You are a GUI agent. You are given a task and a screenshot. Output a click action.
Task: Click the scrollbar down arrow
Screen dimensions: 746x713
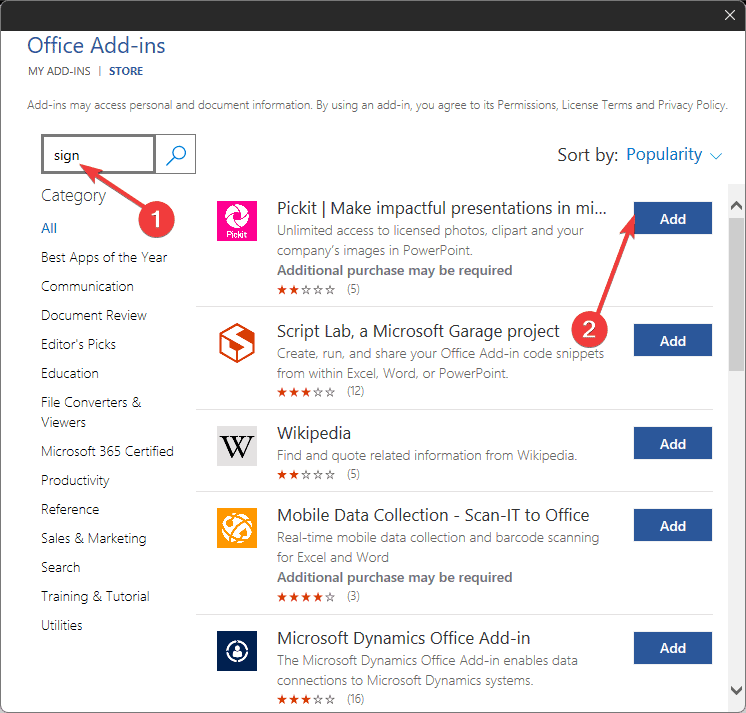pyautogui.click(x=736, y=690)
